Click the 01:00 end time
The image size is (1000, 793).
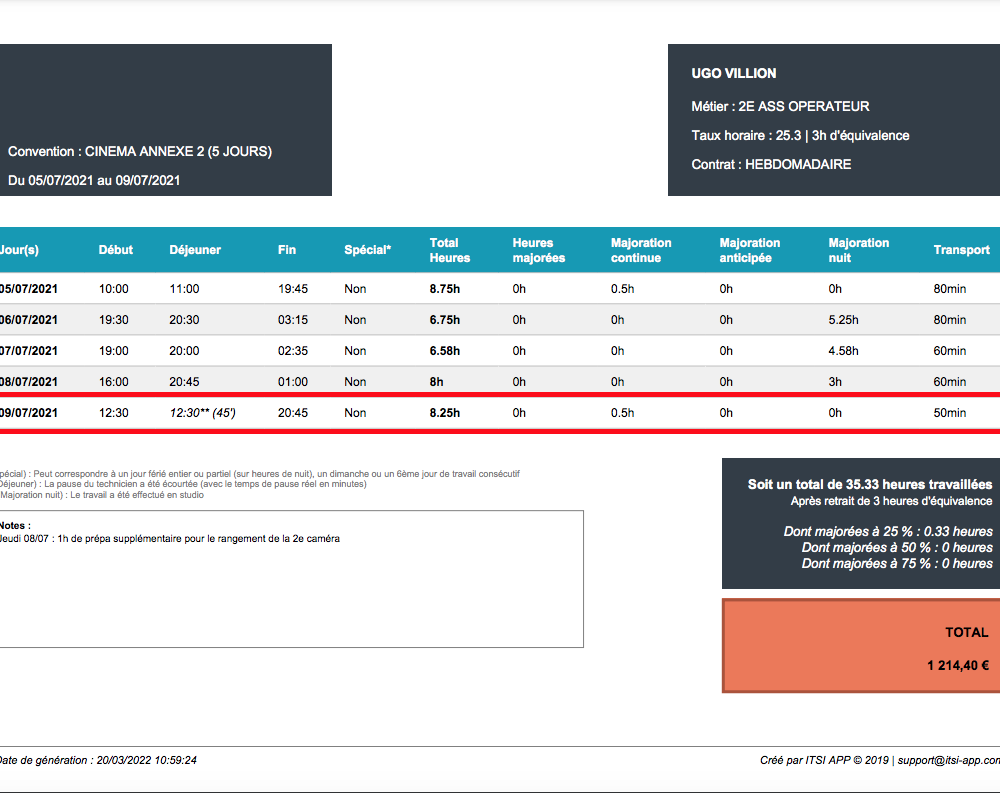(x=293, y=382)
